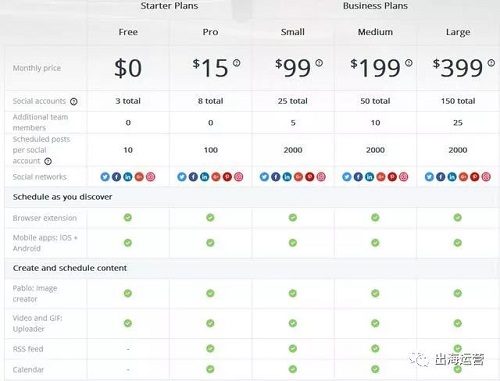
Task: Click the $99 monthly price
Action: [x=293, y=68]
